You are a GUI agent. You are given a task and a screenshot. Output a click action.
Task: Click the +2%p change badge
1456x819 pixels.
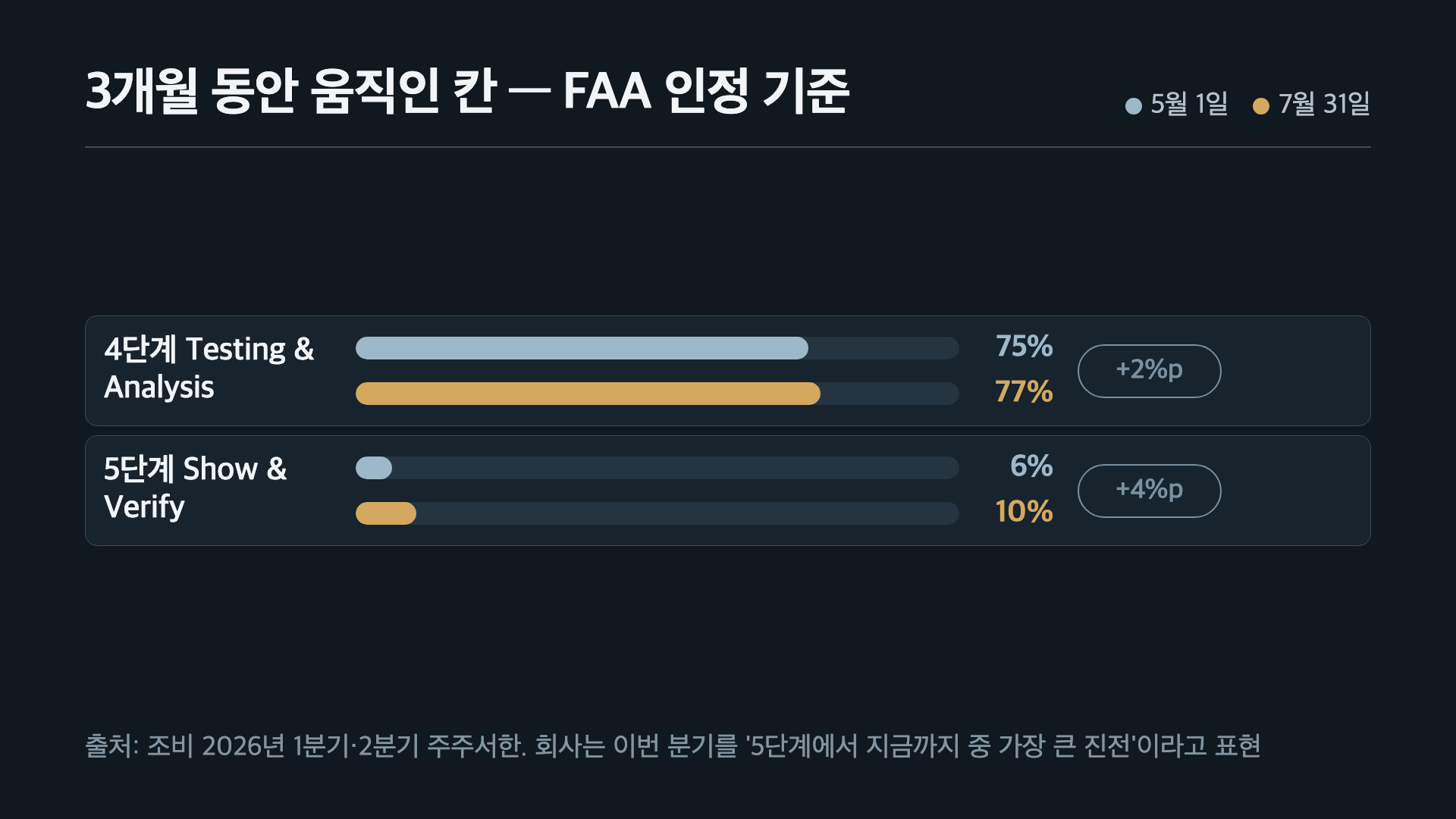[1149, 371]
